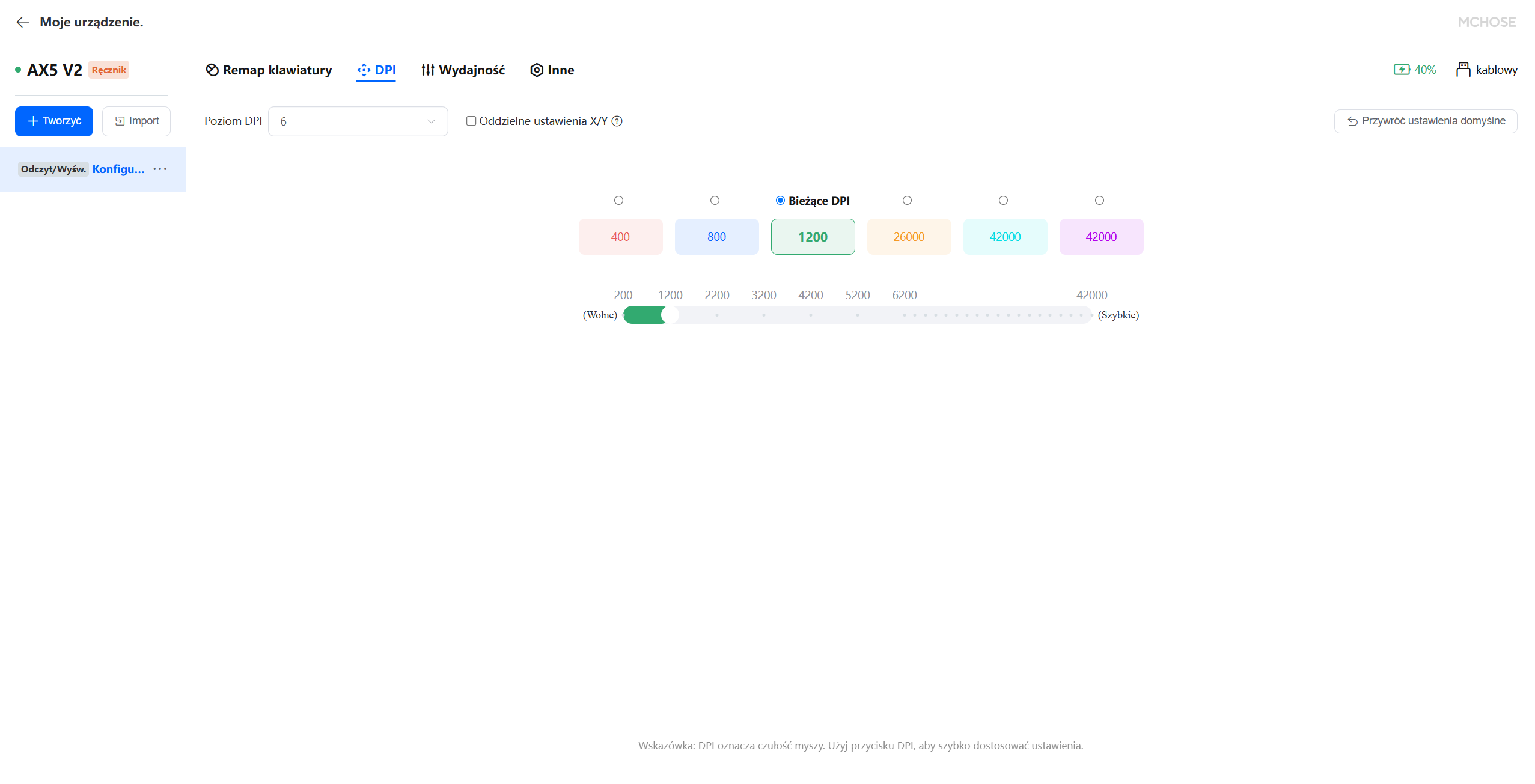This screenshot has width=1535, height=784.
Task: Select the radio button above 26000 DPI
Action: point(907,201)
